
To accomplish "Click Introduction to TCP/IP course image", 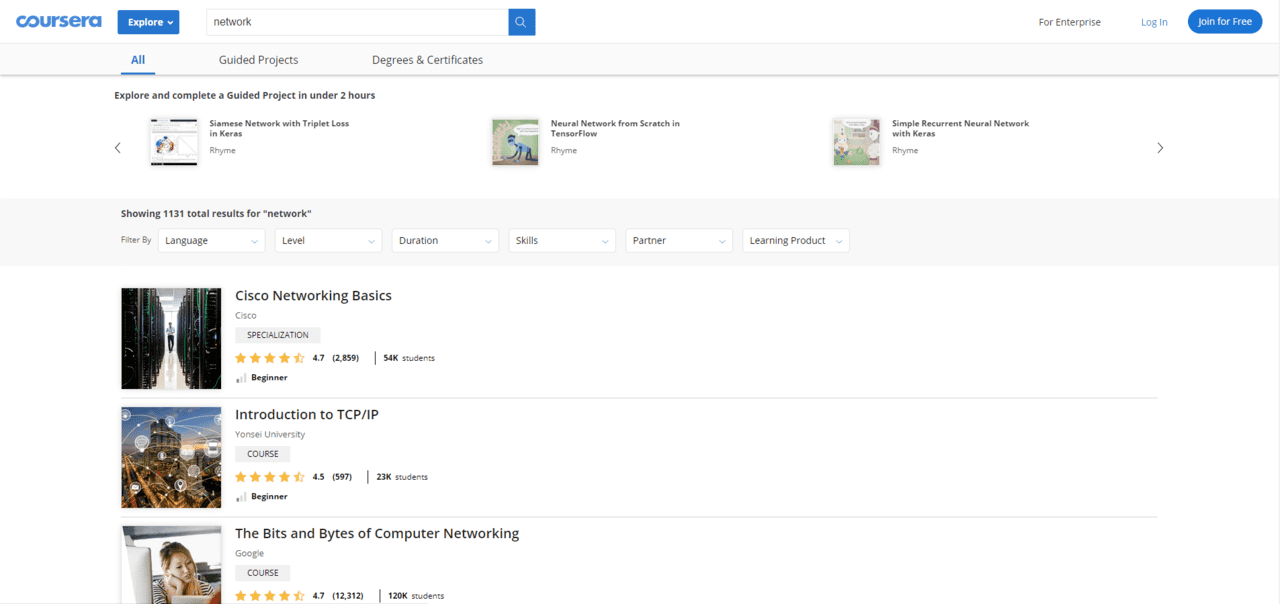I will point(171,457).
